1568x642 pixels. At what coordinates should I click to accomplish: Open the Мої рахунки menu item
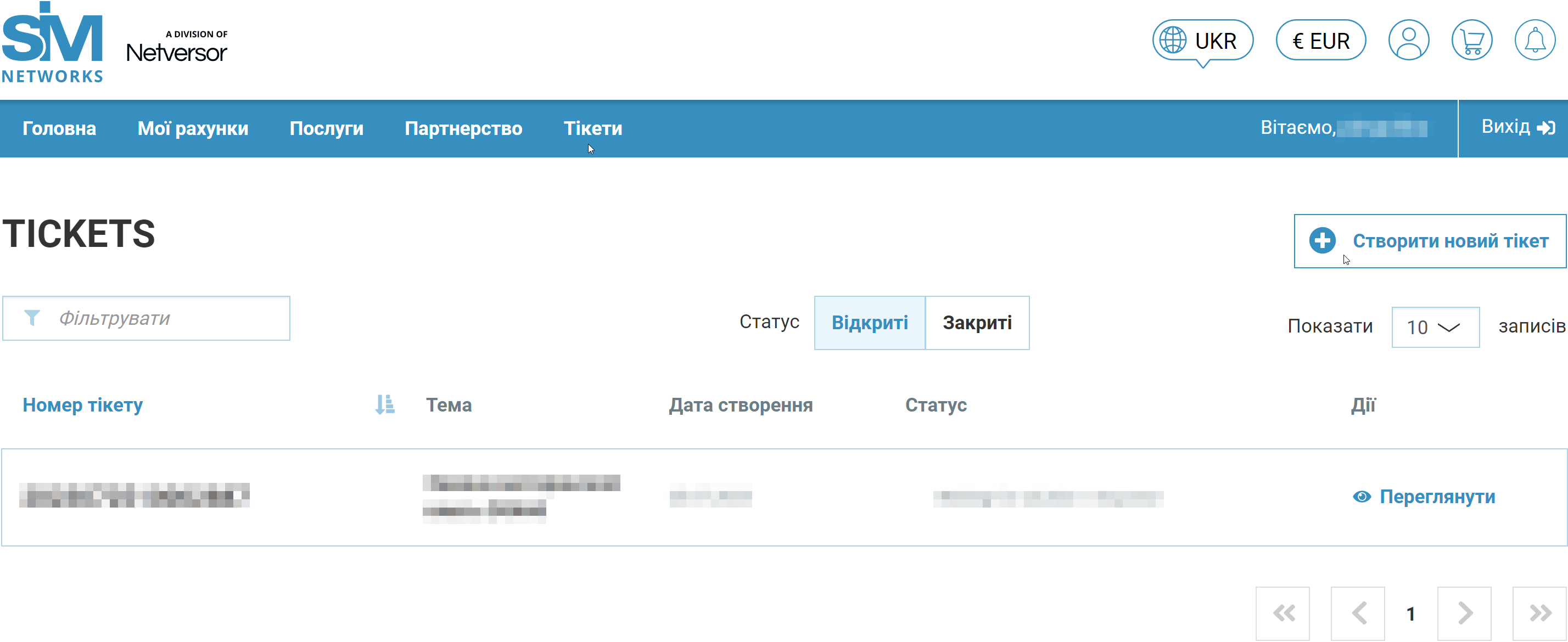(193, 128)
